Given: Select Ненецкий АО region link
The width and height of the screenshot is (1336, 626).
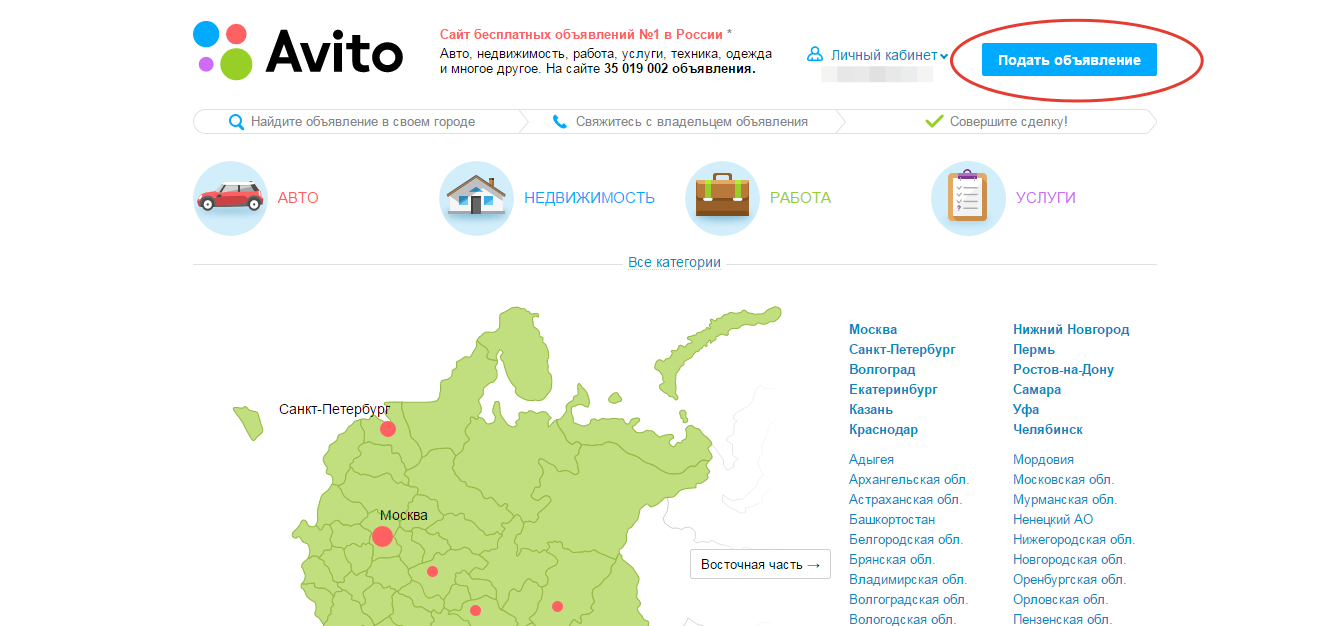Looking at the screenshot, I should tap(1053, 519).
